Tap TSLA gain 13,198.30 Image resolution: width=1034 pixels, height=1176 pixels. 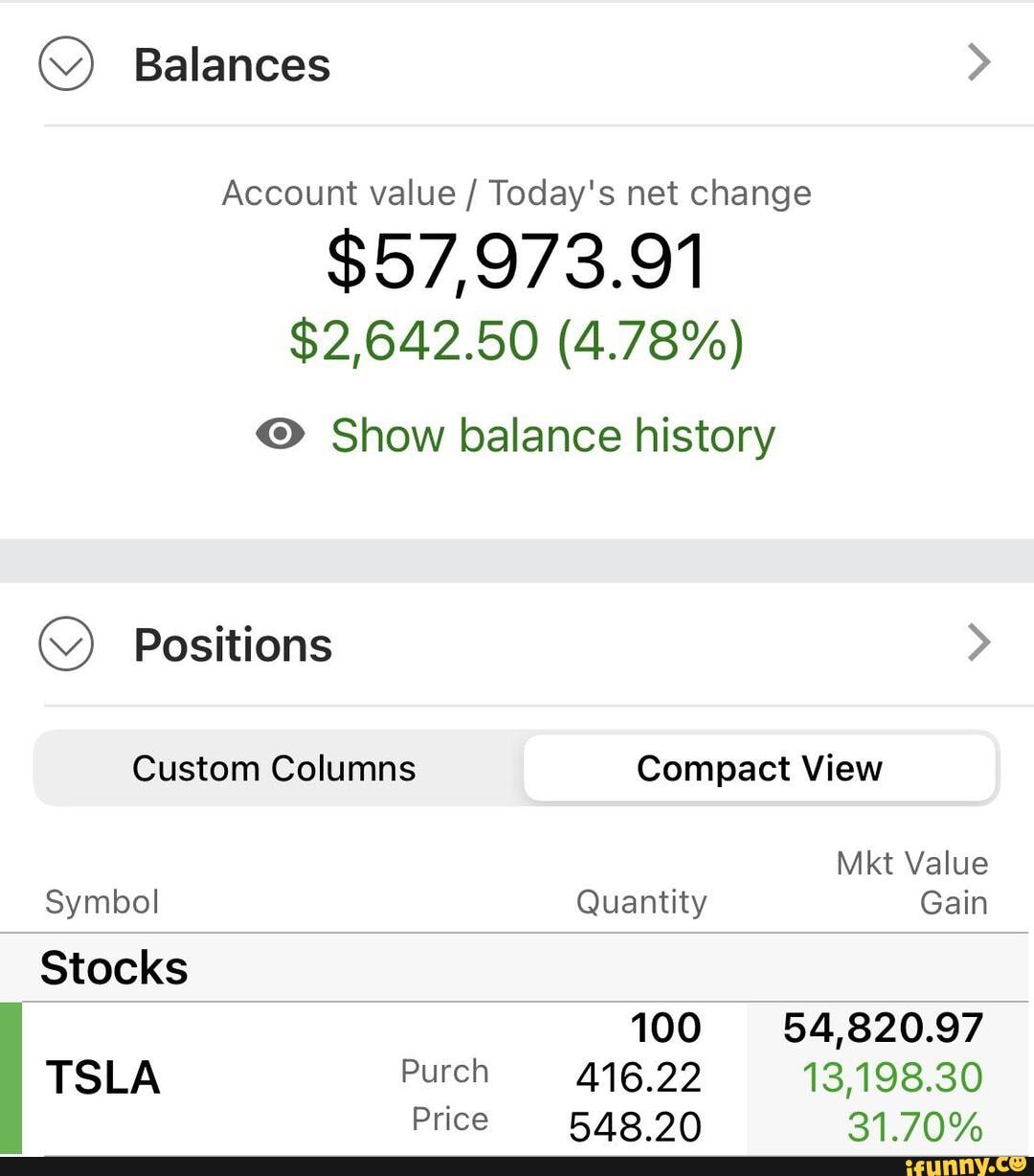pos(892,1077)
